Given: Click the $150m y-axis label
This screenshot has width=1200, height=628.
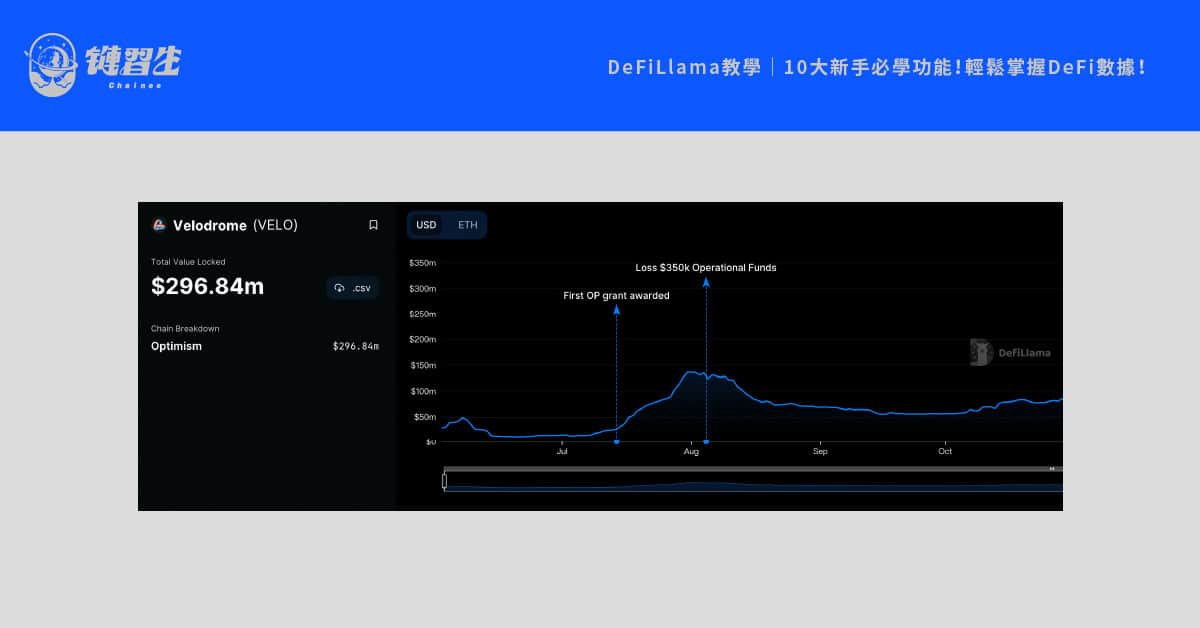Looking at the screenshot, I should (423, 365).
